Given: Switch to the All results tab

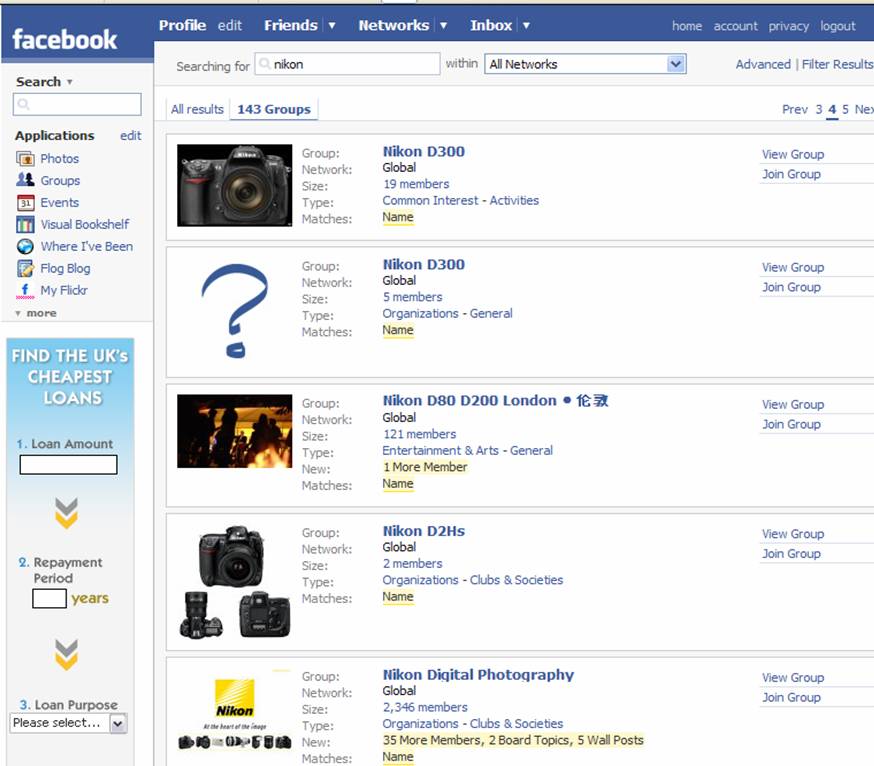Looking at the screenshot, I should click(x=197, y=109).
